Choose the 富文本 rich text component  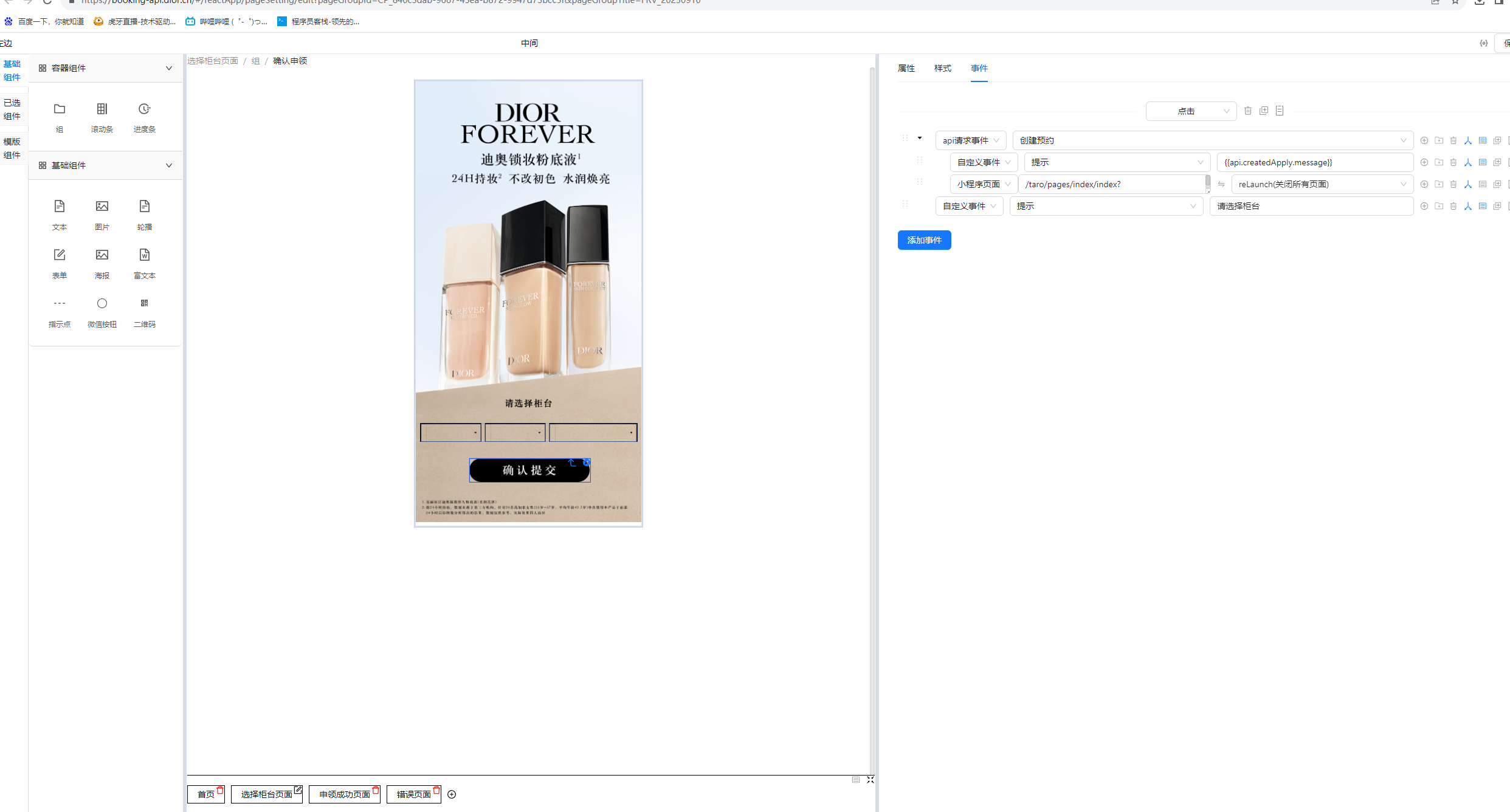pyautogui.click(x=144, y=255)
